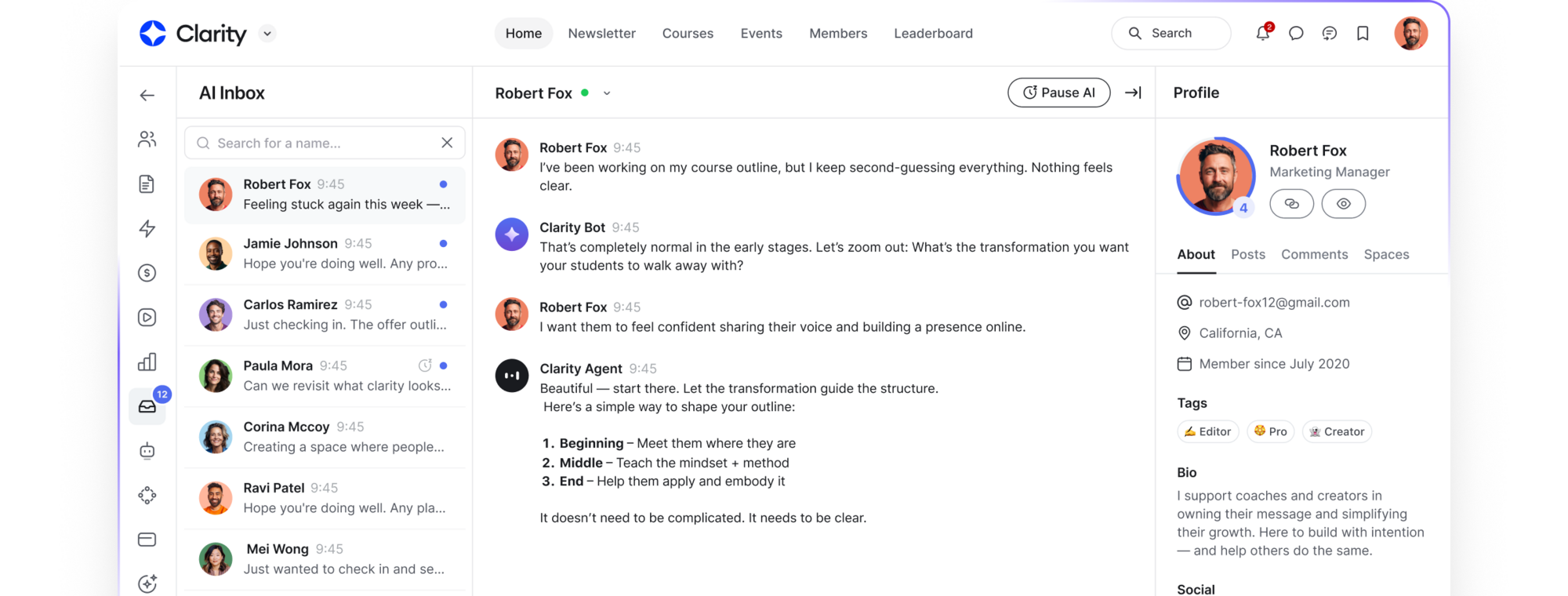Clear the name search field with the X
Viewport: 1568px width, 596px height.
[447, 142]
